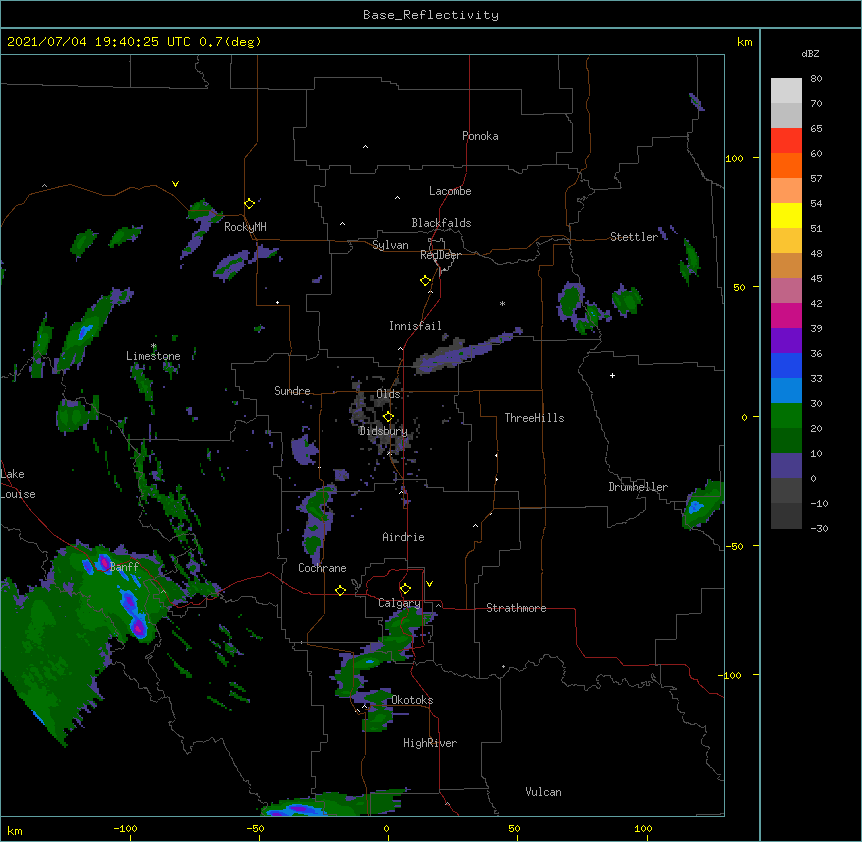Click the Didsbury town label
This screenshot has height=842, width=862.
coord(383,431)
